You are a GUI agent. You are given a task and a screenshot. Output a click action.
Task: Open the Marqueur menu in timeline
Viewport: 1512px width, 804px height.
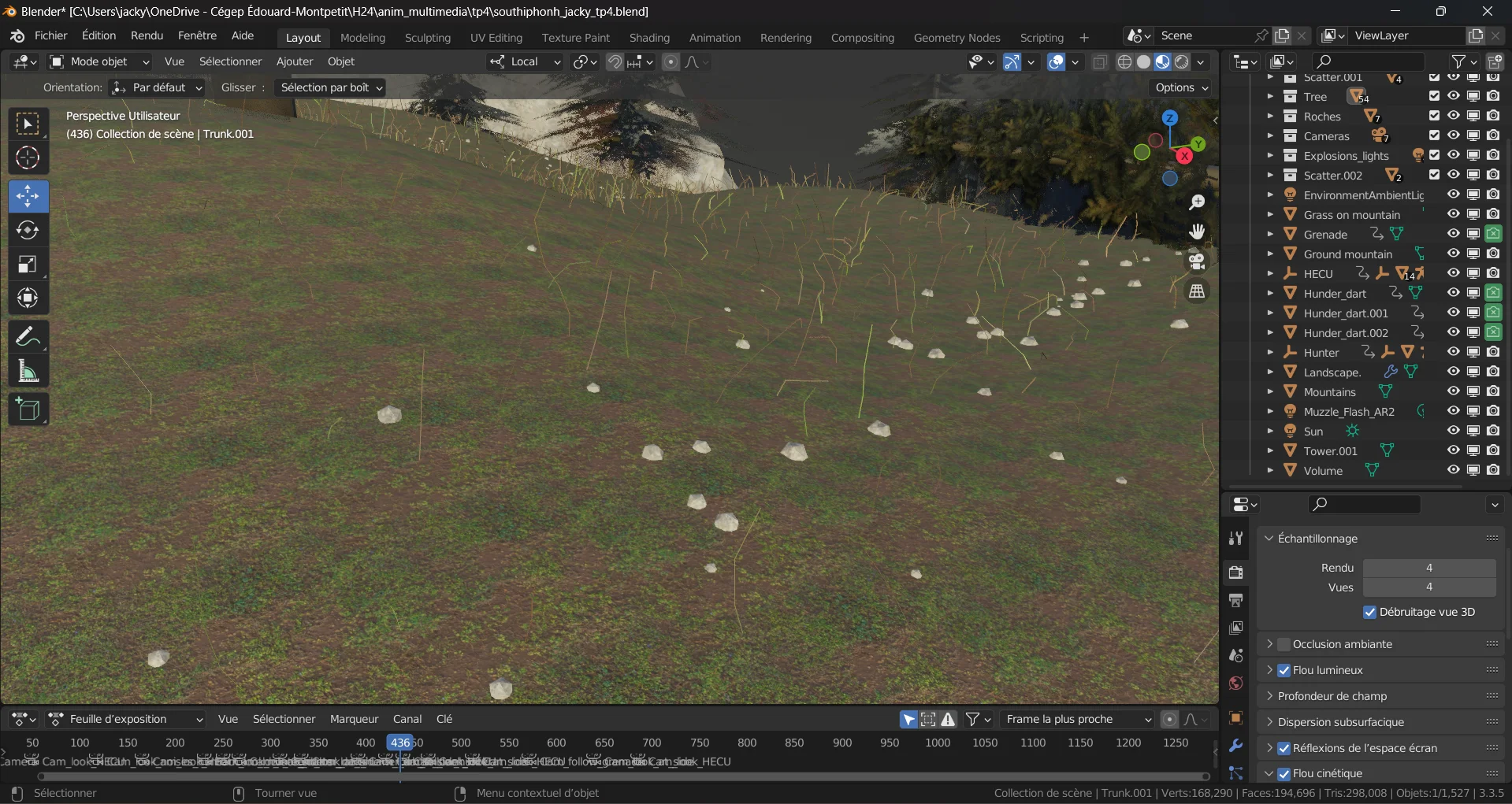[x=354, y=719]
